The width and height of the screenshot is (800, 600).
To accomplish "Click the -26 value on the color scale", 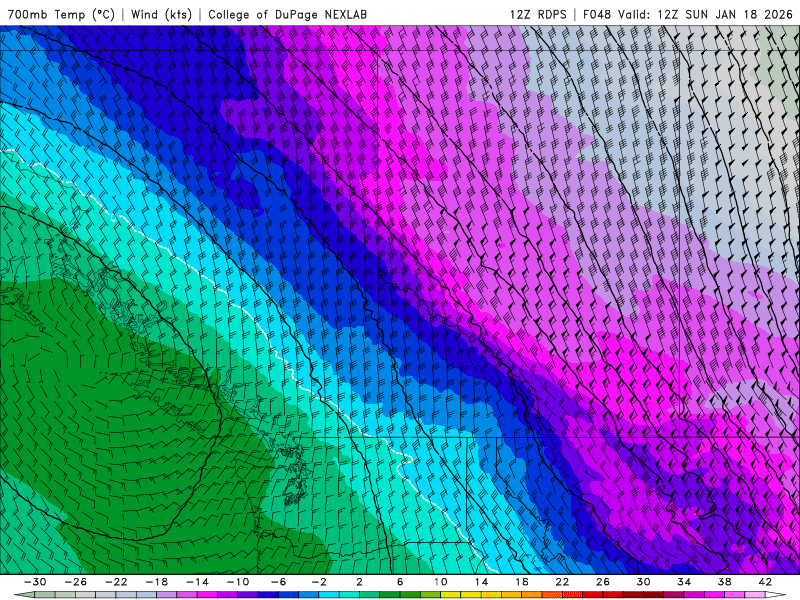I will pos(76,582).
